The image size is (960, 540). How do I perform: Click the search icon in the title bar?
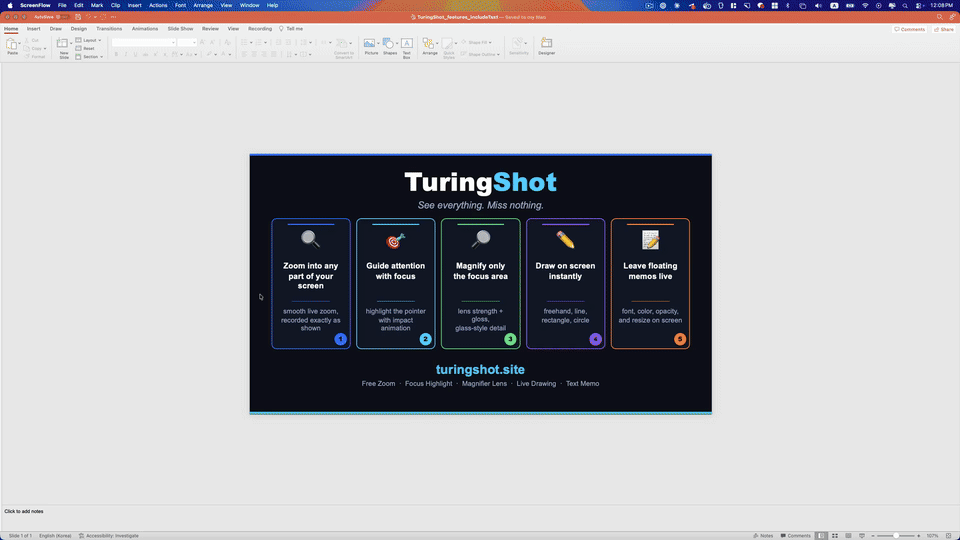coord(940,17)
